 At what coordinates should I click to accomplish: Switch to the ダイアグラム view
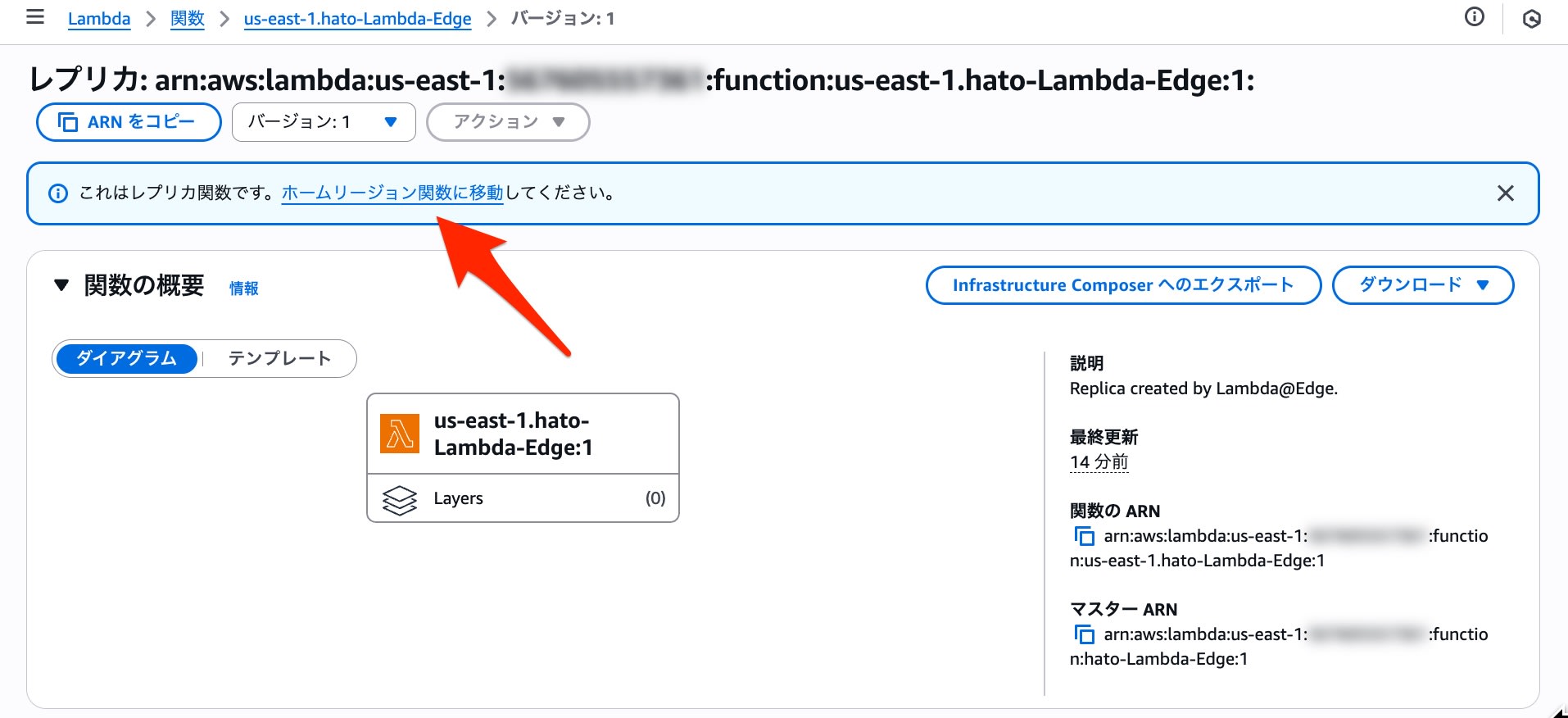(127, 359)
